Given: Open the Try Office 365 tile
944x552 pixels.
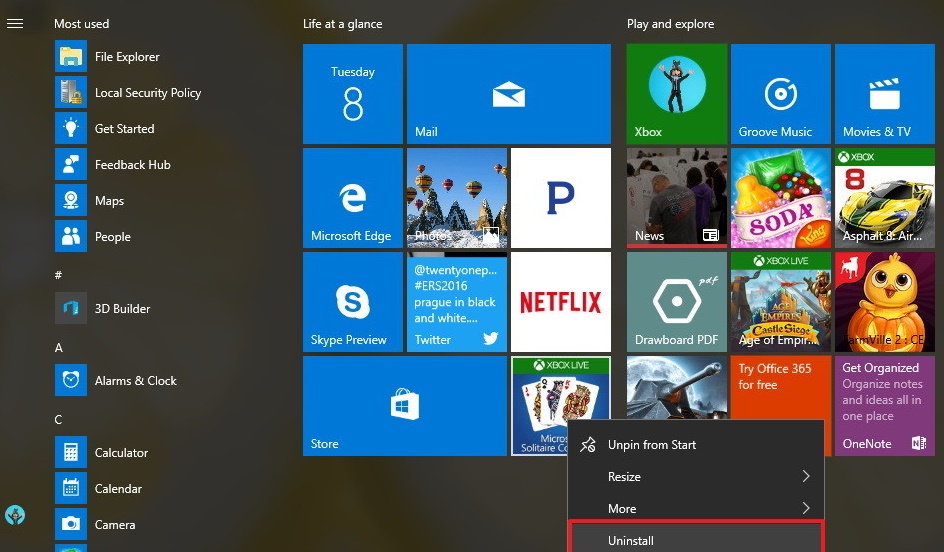Looking at the screenshot, I should click(x=781, y=388).
